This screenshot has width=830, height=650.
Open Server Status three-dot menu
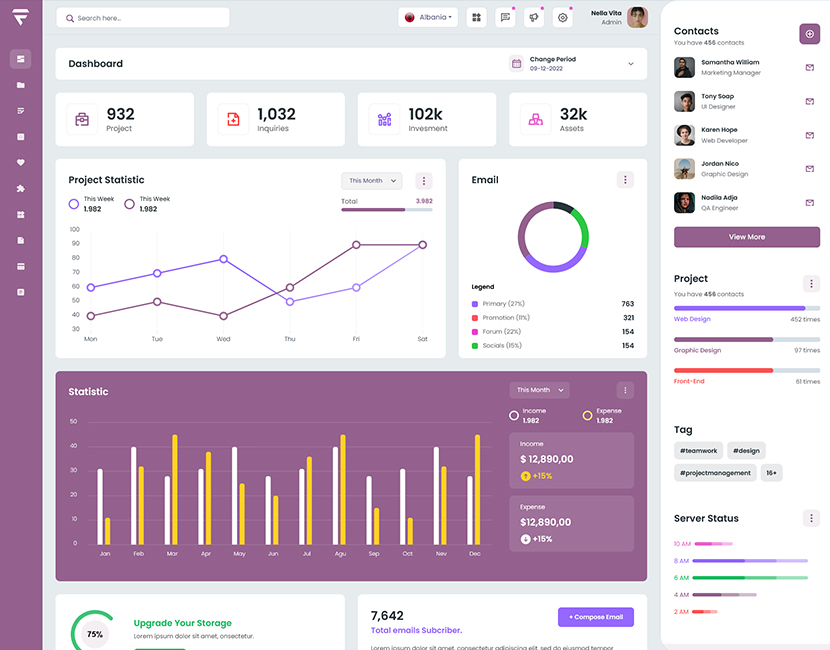(x=811, y=518)
